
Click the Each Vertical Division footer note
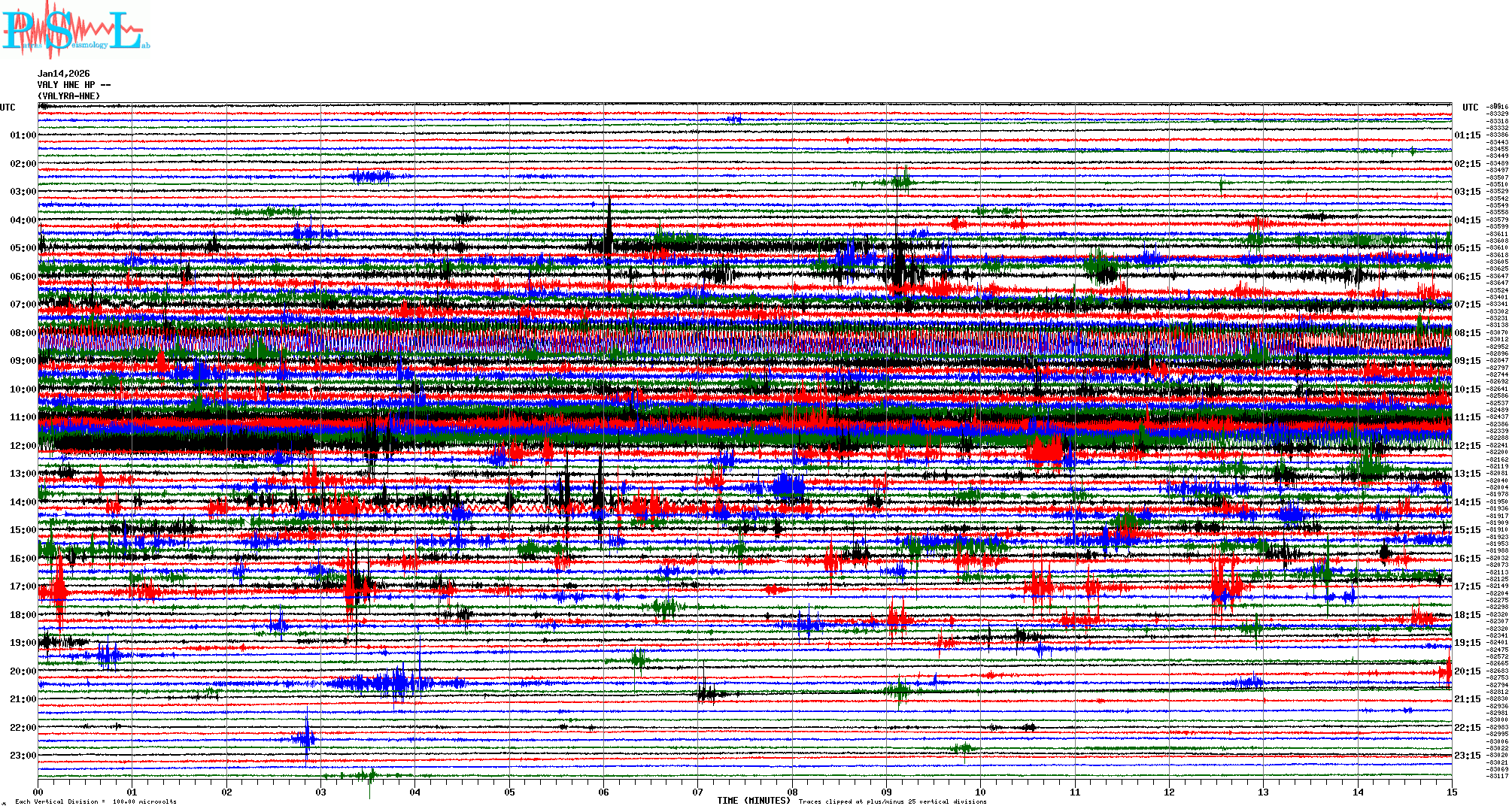tap(96, 801)
